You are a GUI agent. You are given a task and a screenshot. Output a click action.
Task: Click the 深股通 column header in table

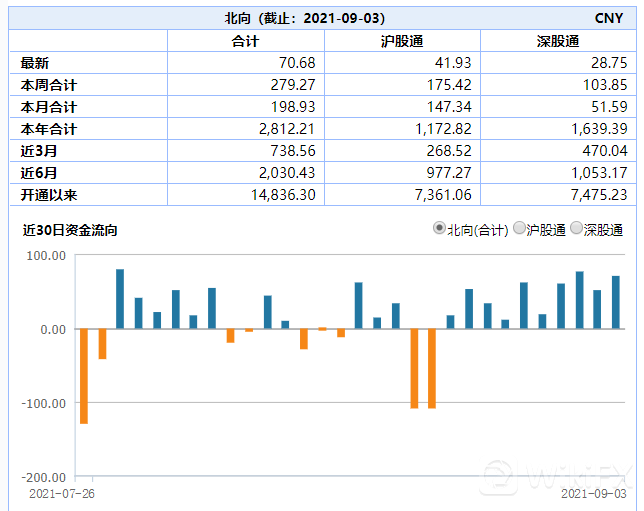pos(558,41)
